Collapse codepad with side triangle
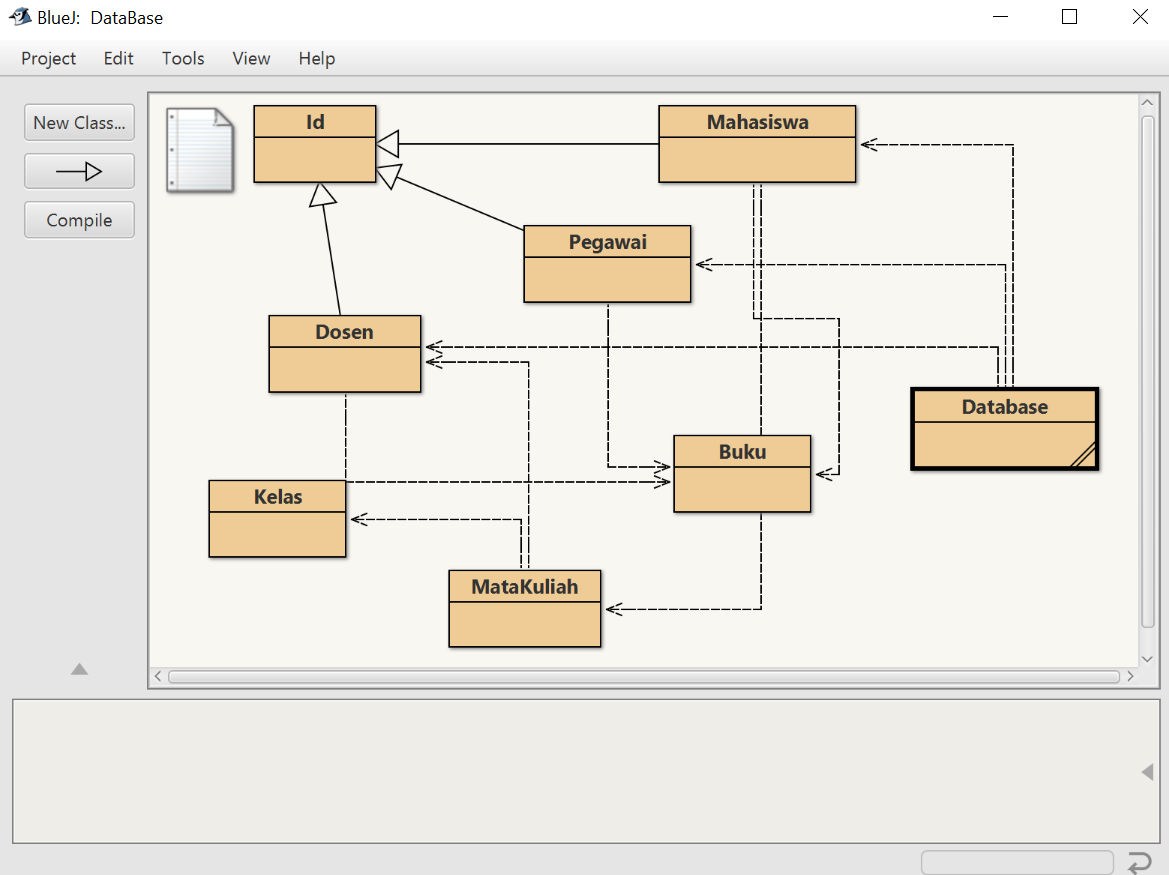 click(1147, 771)
